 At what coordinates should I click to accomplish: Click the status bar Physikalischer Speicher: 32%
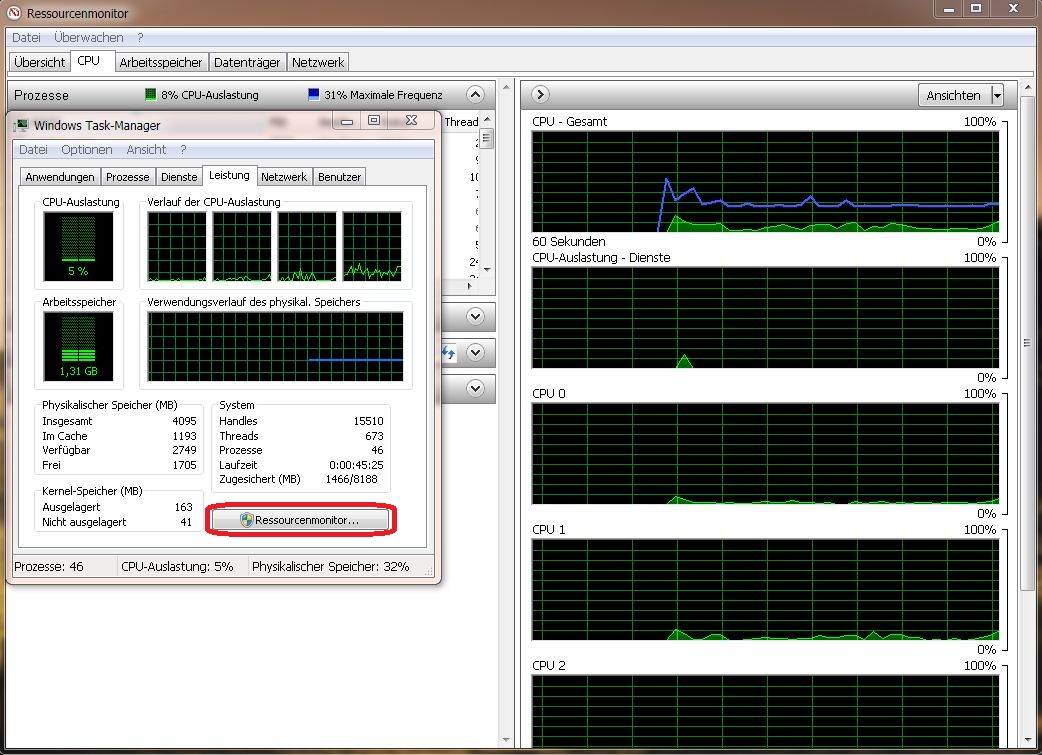[330, 566]
